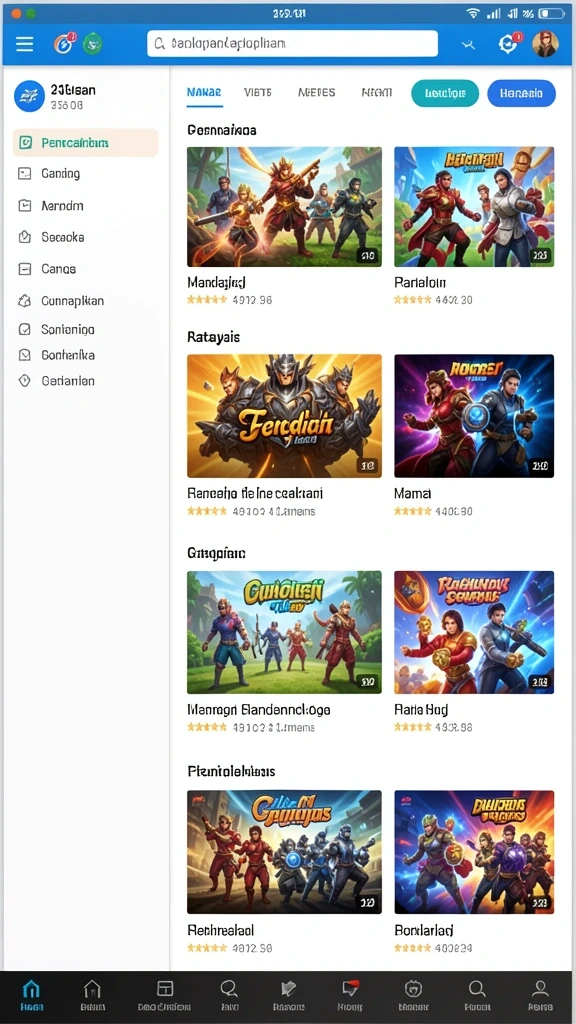The width and height of the screenshot is (576, 1024).
Task: Click into the header search field
Action: pyautogui.click(x=292, y=44)
